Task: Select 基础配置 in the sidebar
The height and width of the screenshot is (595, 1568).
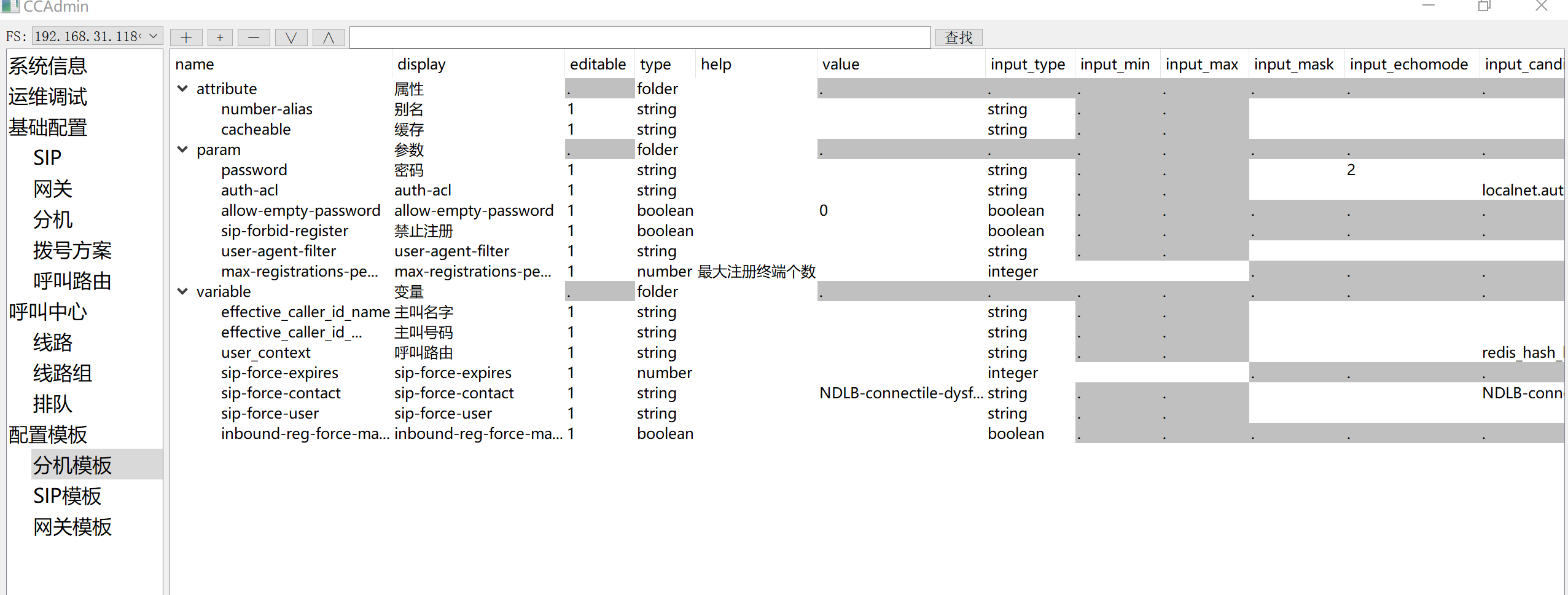Action: 48,127
